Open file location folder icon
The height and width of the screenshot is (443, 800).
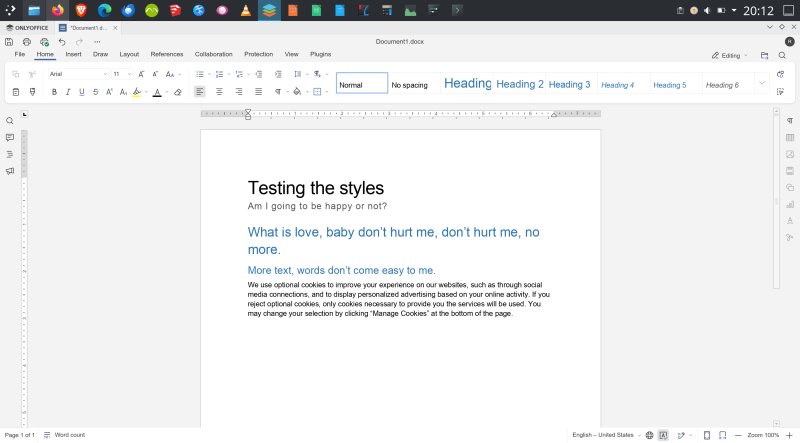(764, 55)
